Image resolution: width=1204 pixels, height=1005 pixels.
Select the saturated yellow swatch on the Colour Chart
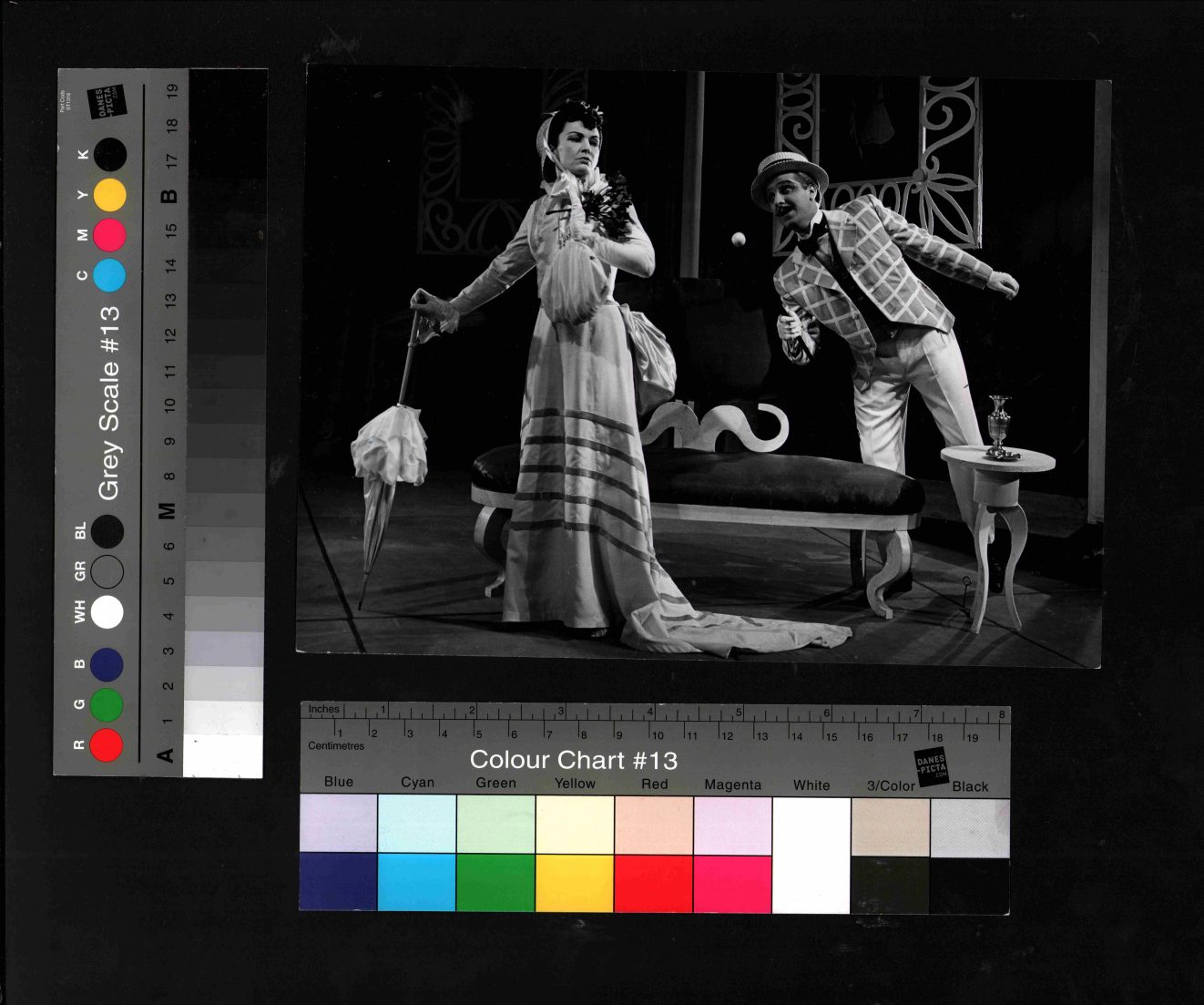[x=574, y=883]
